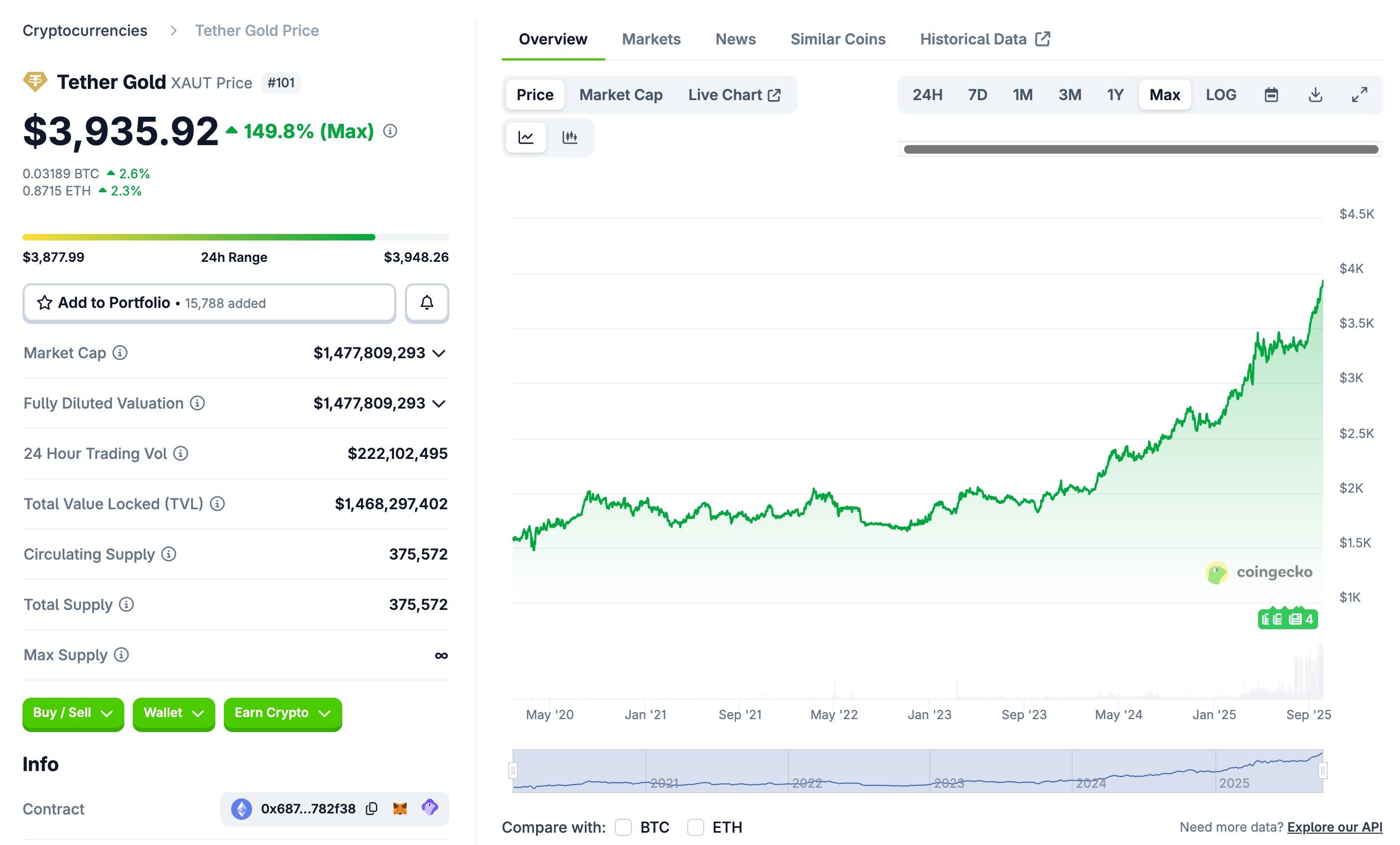Click the Market Cap info icon
The height and width of the screenshot is (845, 1400).
pyautogui.click(x=120, y=353)
